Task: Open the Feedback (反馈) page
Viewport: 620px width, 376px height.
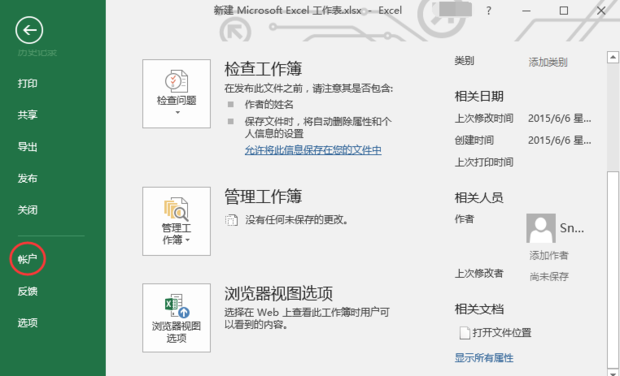Action: pos(28,291)
